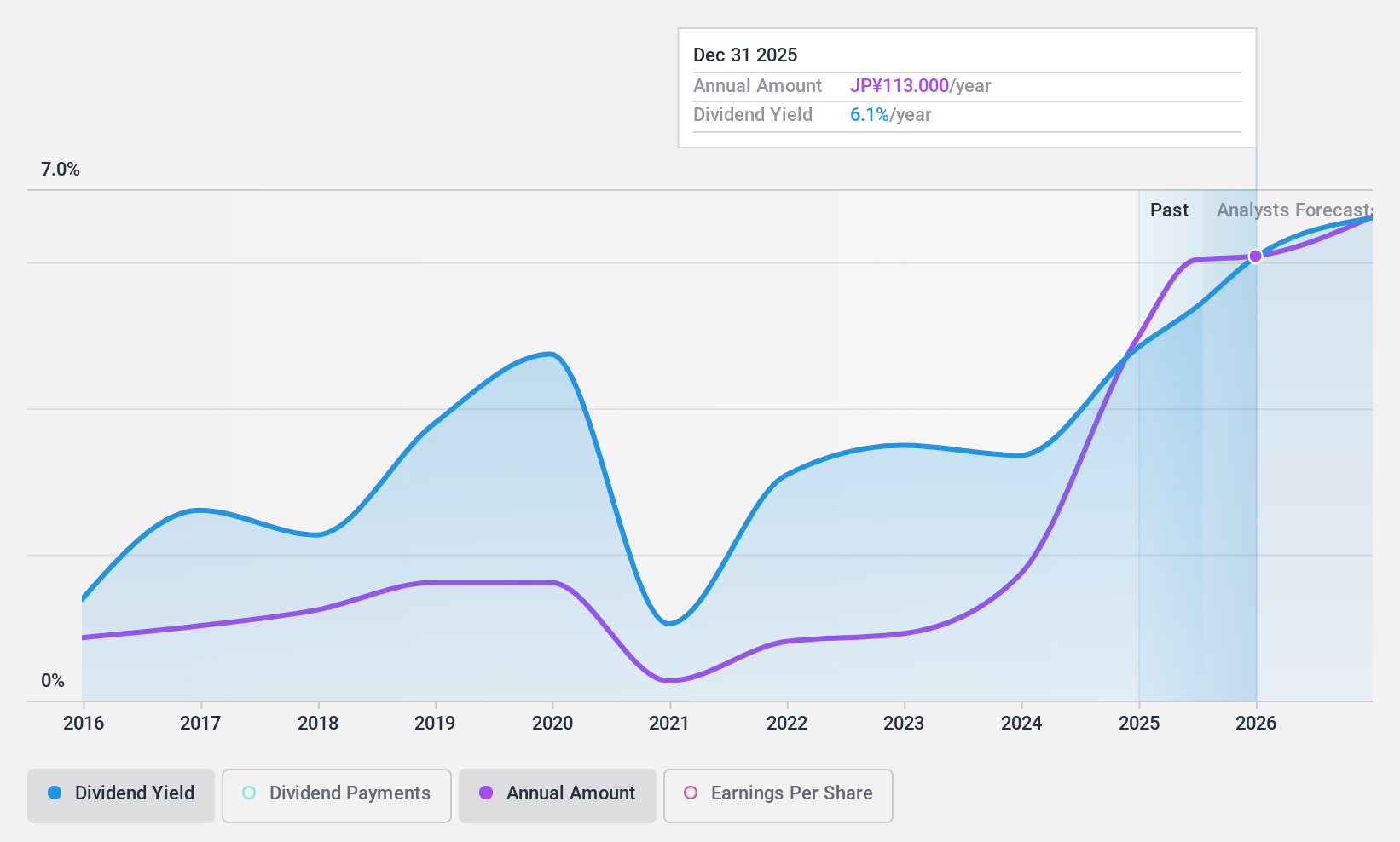Click the 2023 x-axis label

[904, 724]
